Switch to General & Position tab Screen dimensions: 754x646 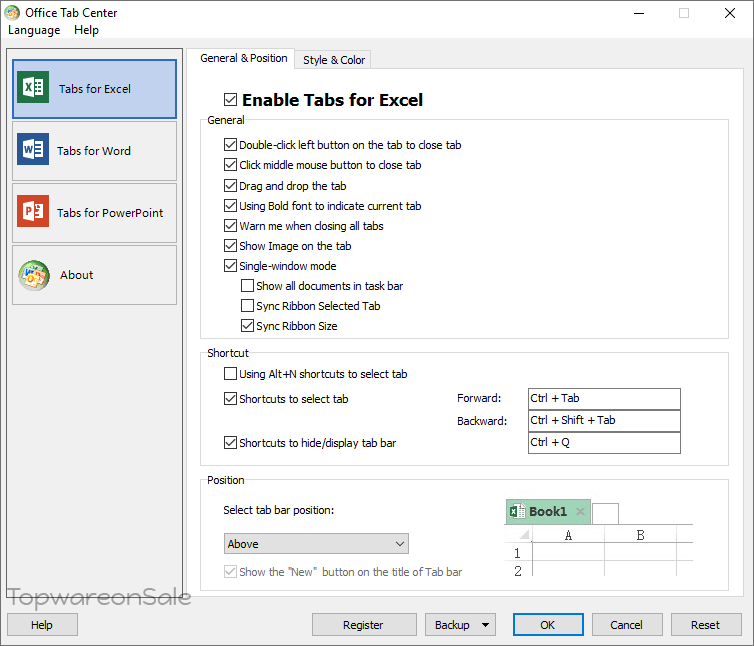coord(243,58)
